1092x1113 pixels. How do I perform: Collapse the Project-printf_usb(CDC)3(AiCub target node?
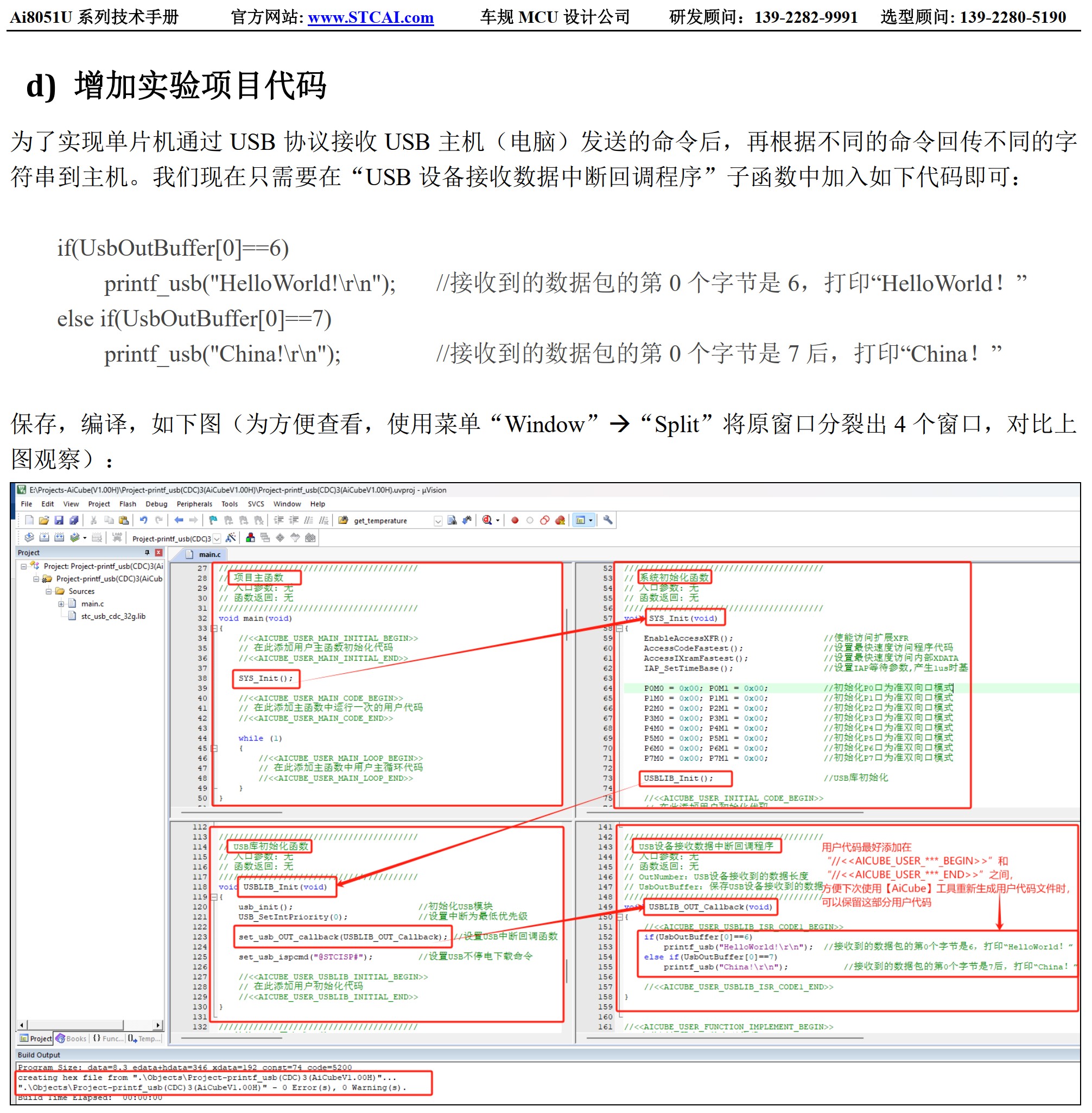tap(36, 579)
